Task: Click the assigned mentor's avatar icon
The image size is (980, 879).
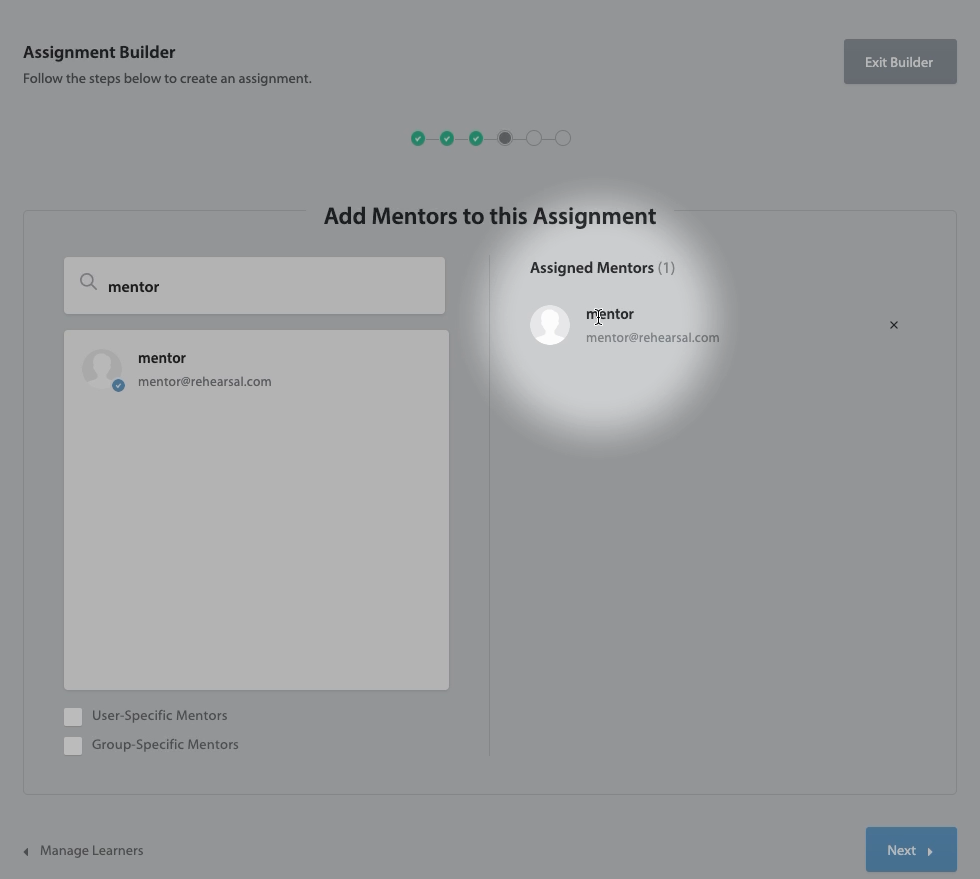Action: pyautogui.click(x=550, y=325)
